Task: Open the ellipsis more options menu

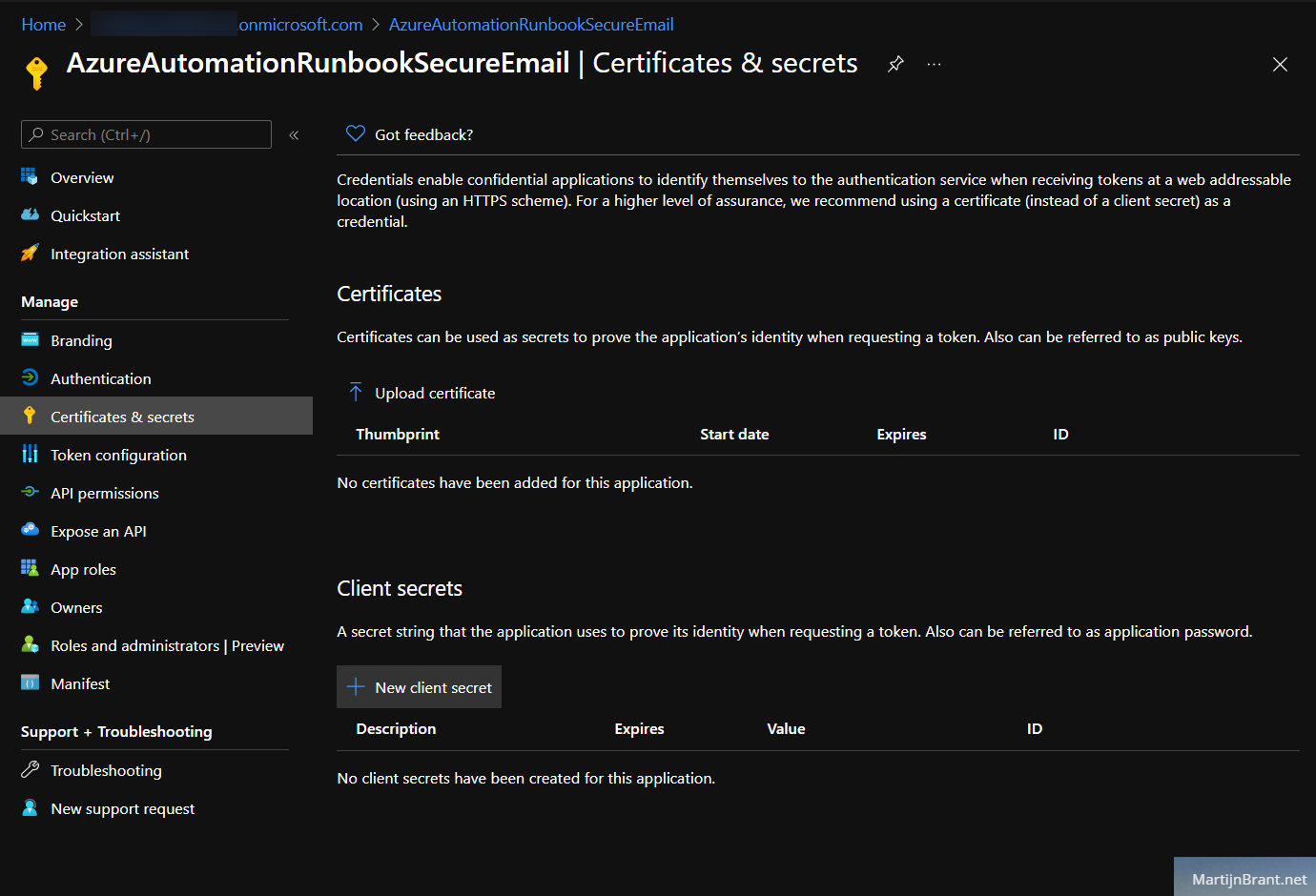Action: pos(934,64)
